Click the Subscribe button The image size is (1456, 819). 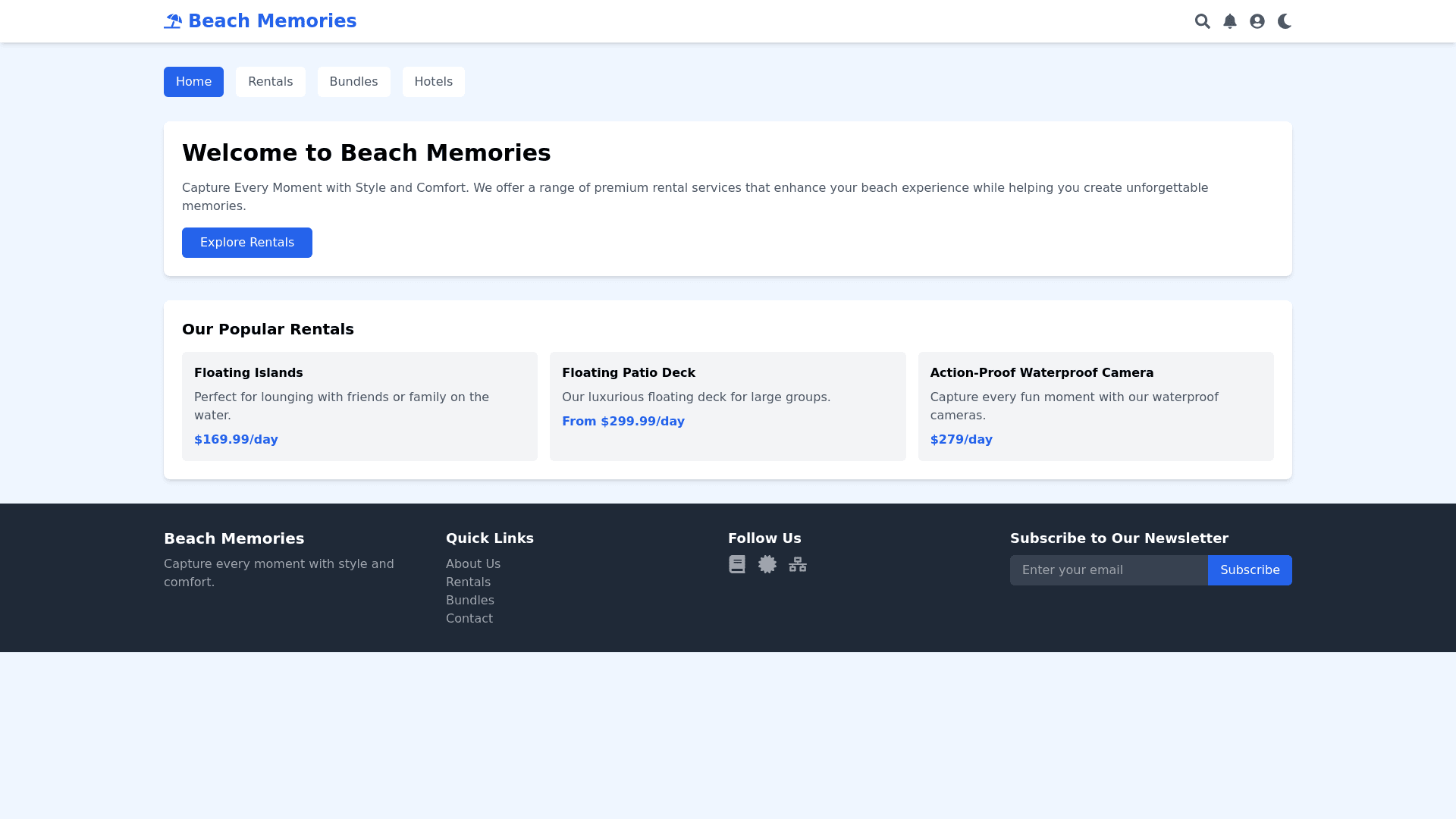click(x=1249, y=570)
